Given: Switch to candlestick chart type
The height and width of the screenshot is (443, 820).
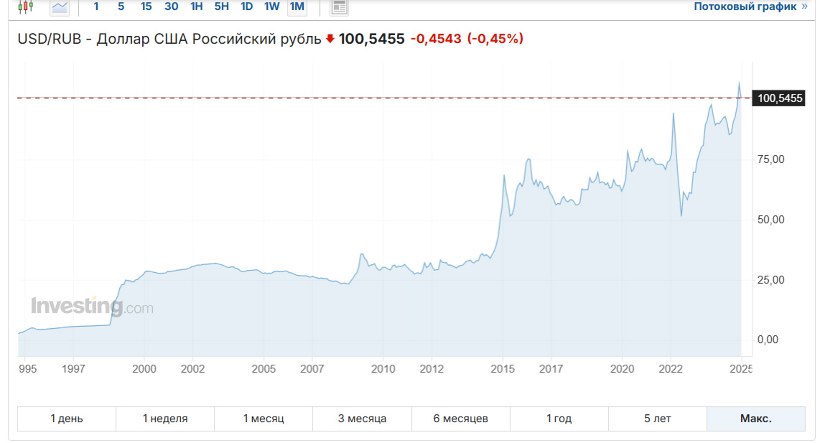Looking at the screenshot, I should [x=25, y=7].
